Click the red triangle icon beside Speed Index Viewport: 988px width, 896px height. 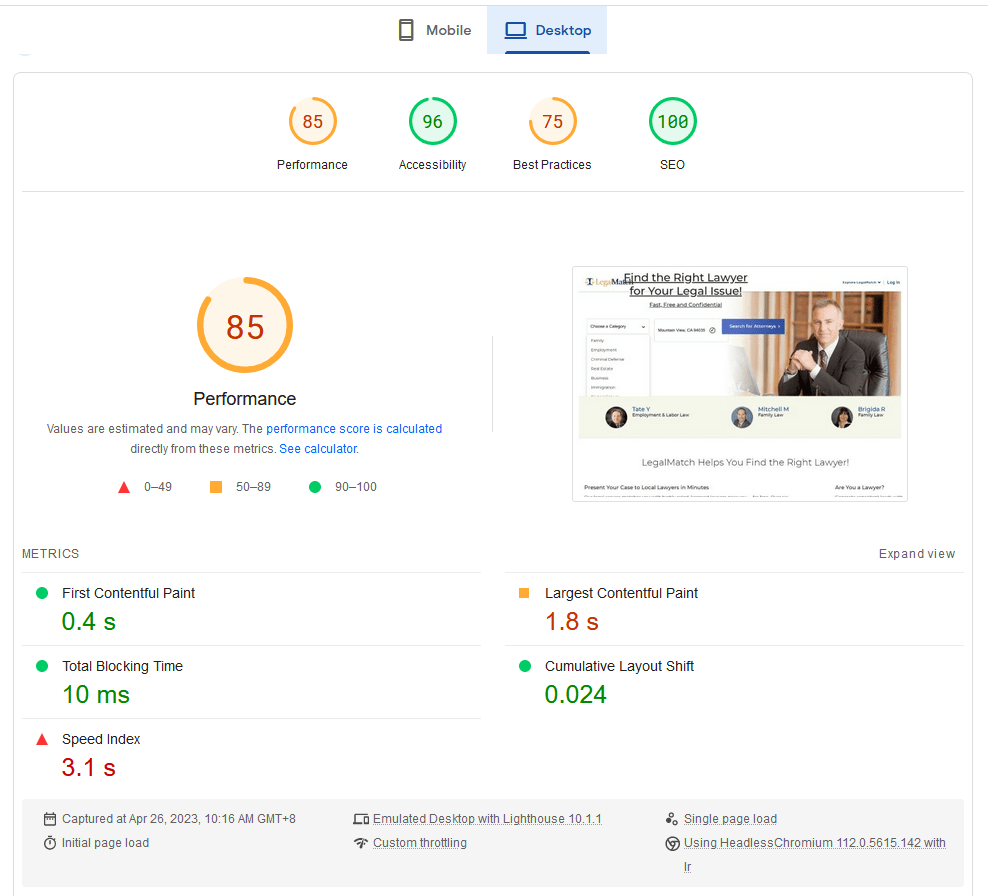(41, 739)
